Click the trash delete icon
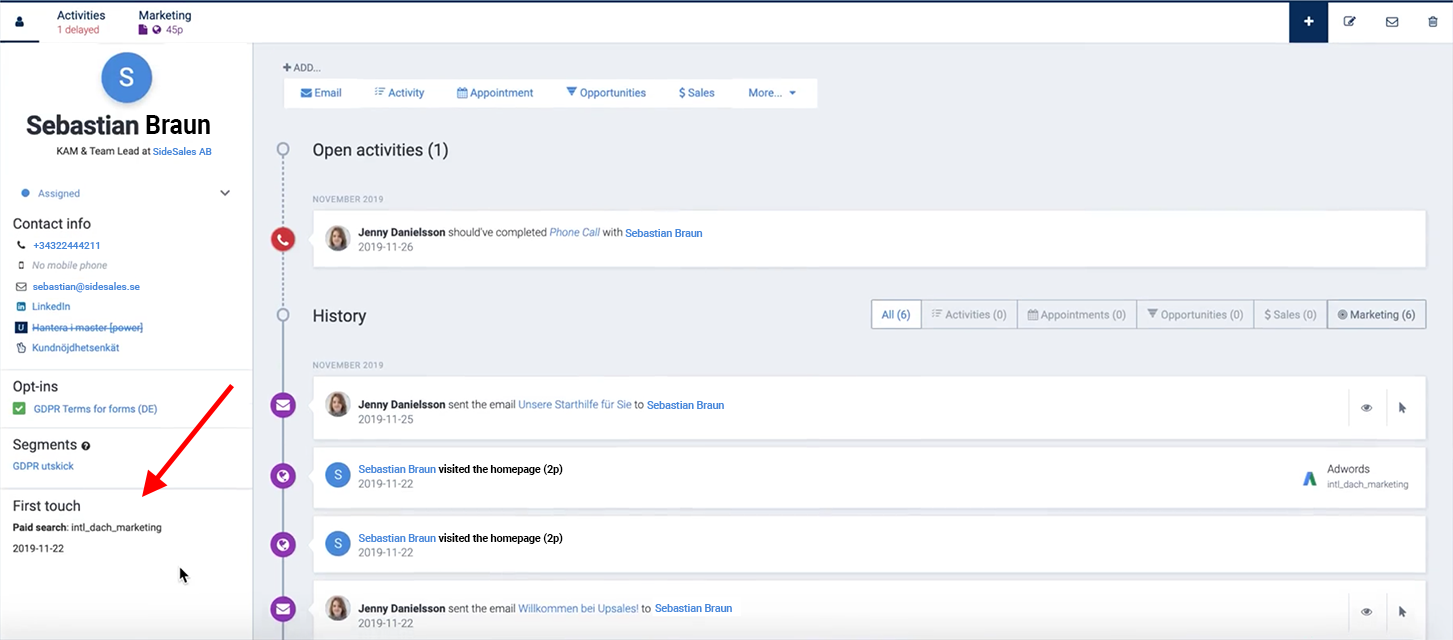This screenshot has height=640, width=1453. [1433, 22]
